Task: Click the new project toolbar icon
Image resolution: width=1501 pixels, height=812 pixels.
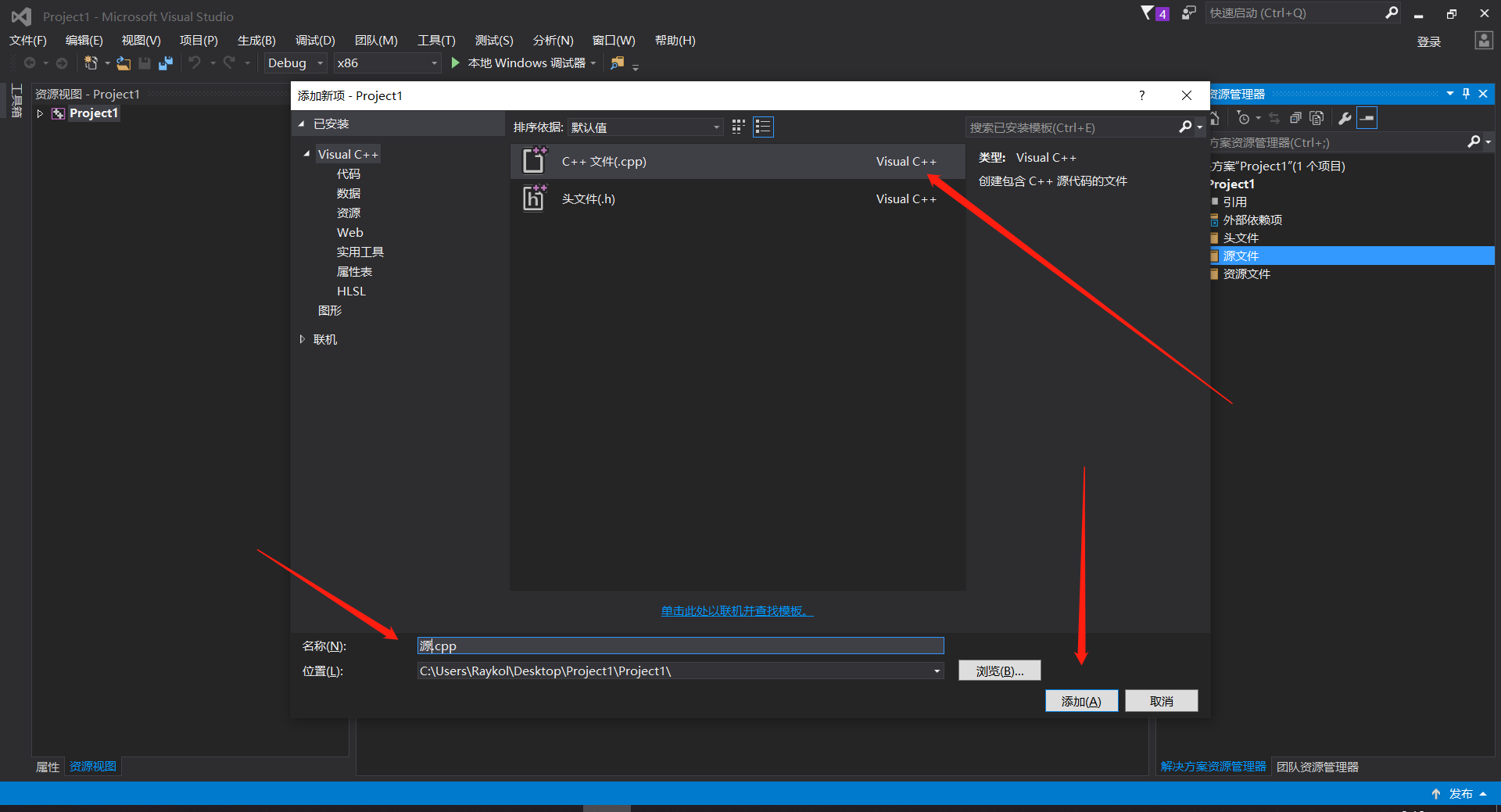Action: [91, 63]
